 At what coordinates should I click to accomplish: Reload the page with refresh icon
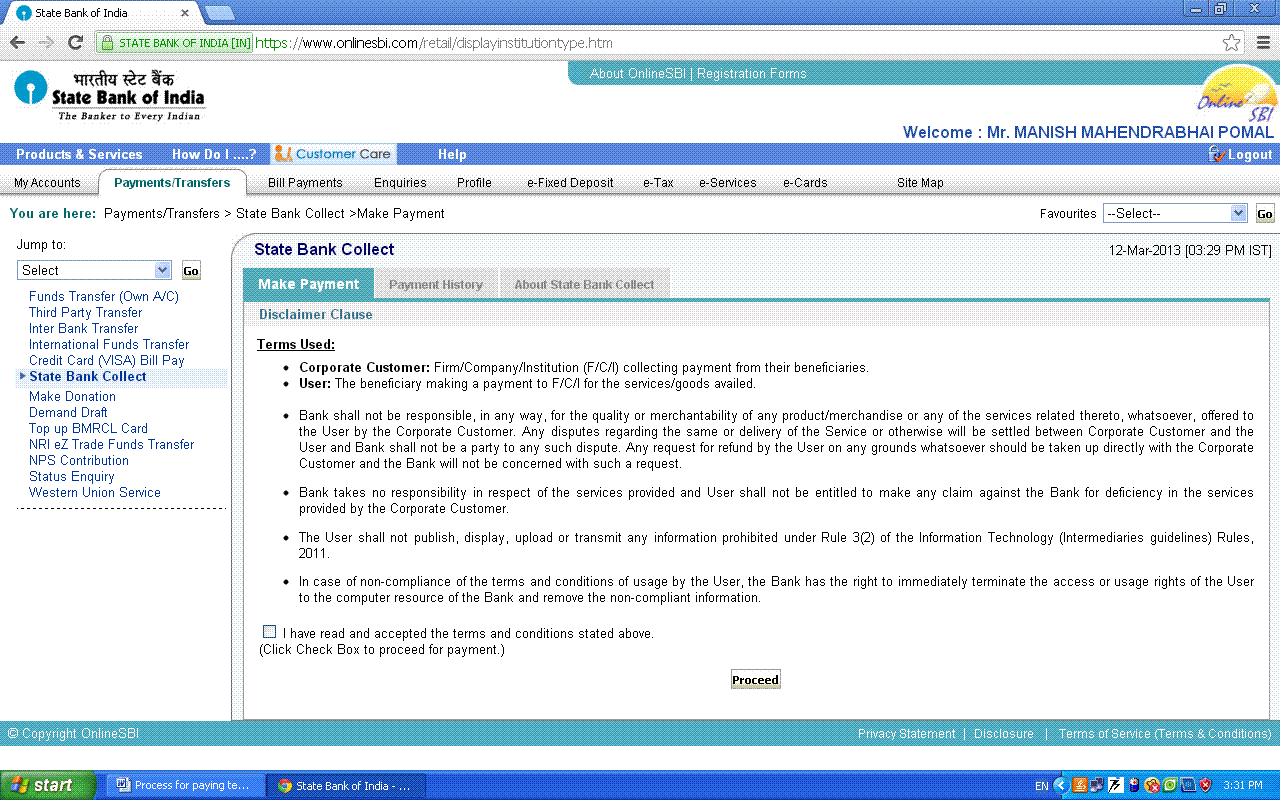[75, 43]
